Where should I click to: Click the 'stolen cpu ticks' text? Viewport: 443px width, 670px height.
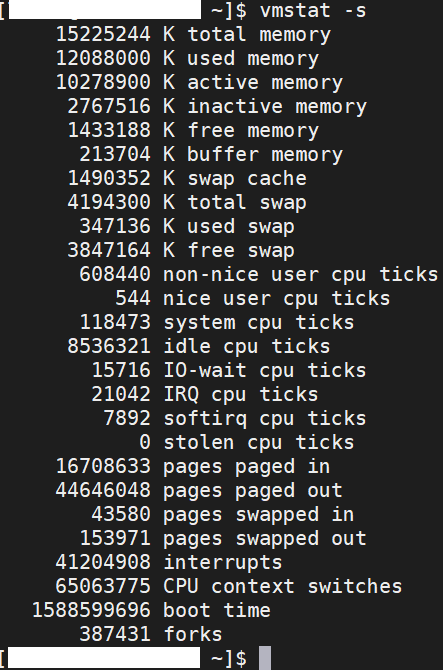[x=259, y=442]
